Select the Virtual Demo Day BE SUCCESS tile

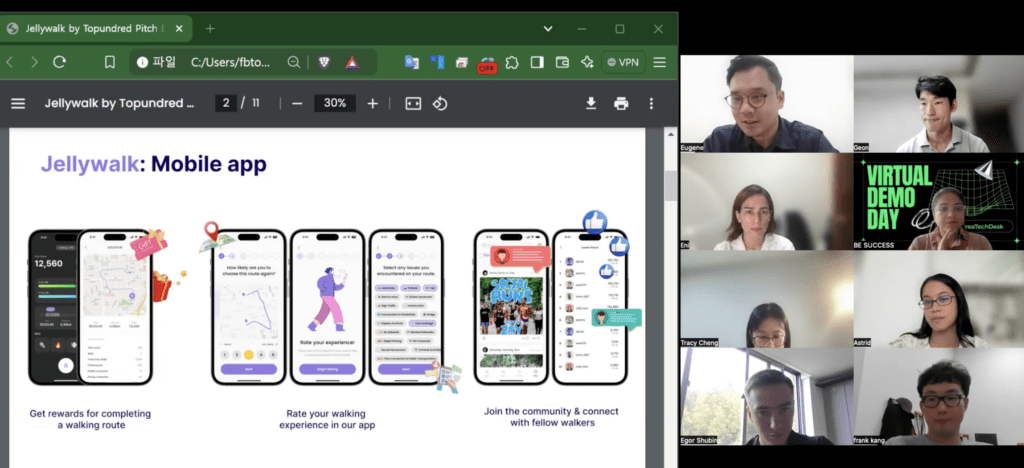(x=938, y=202)
